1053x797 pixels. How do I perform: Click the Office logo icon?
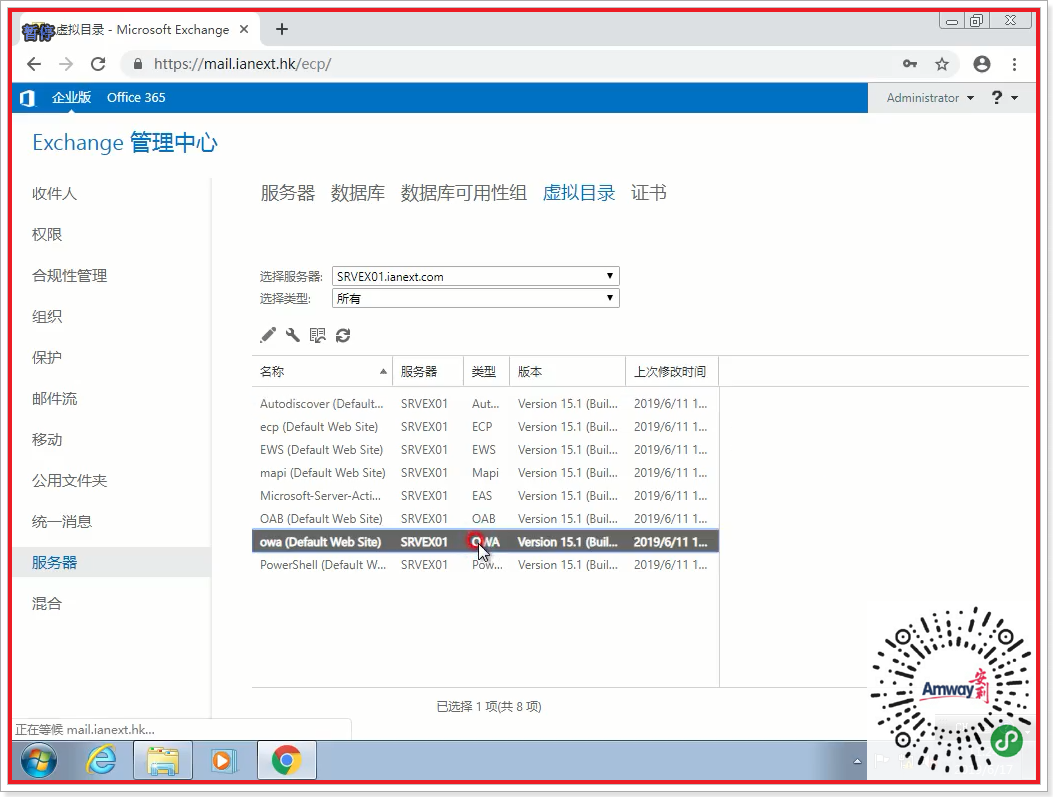28,98
